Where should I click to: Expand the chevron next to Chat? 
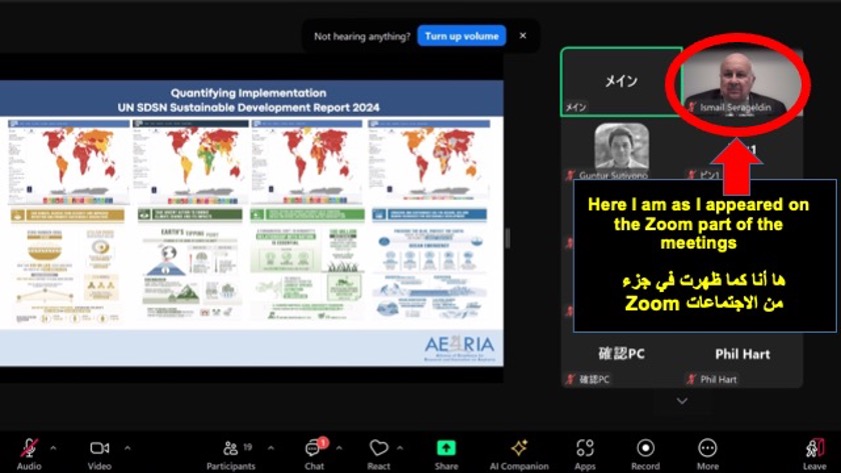click(339, 447)
